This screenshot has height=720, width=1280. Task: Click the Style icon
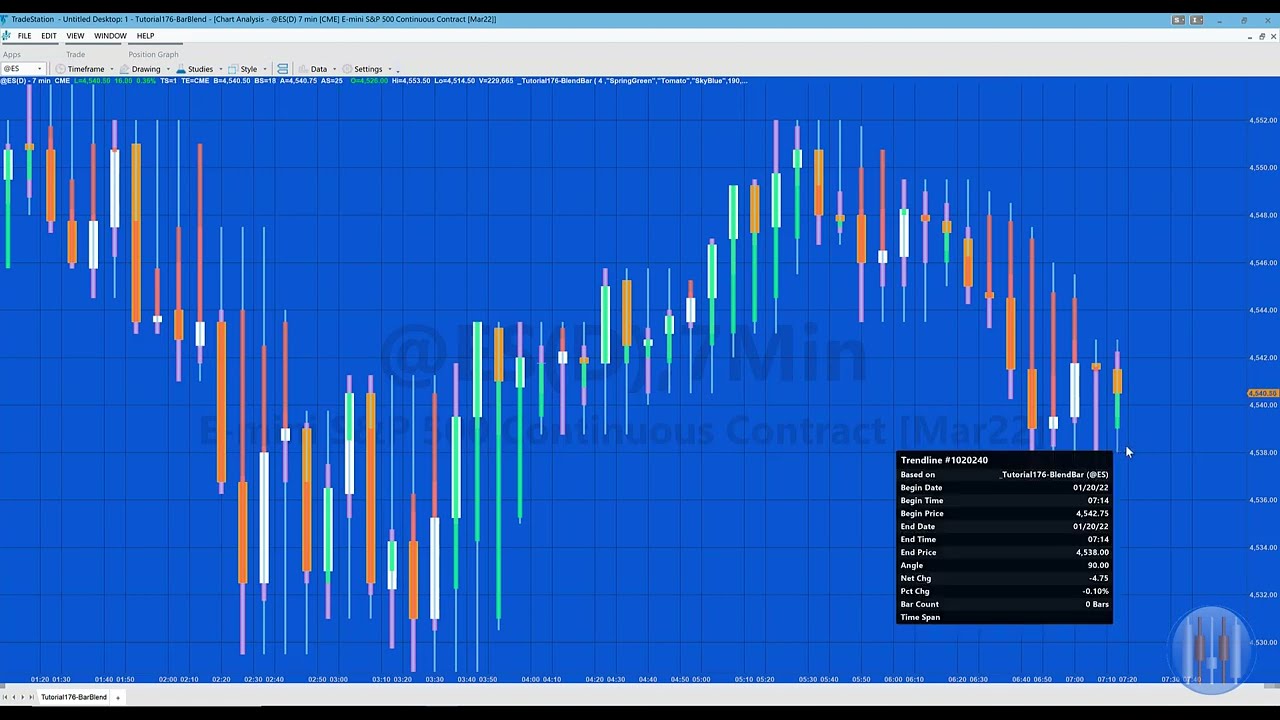(x=232, y=69)
